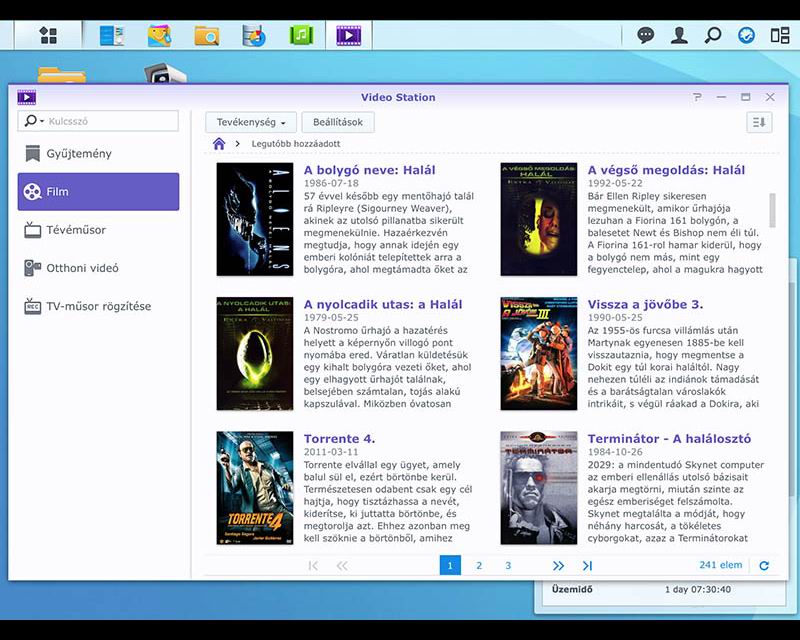
Task: Open the Film library in the sidebar
Action: click(x=98, y=191)
